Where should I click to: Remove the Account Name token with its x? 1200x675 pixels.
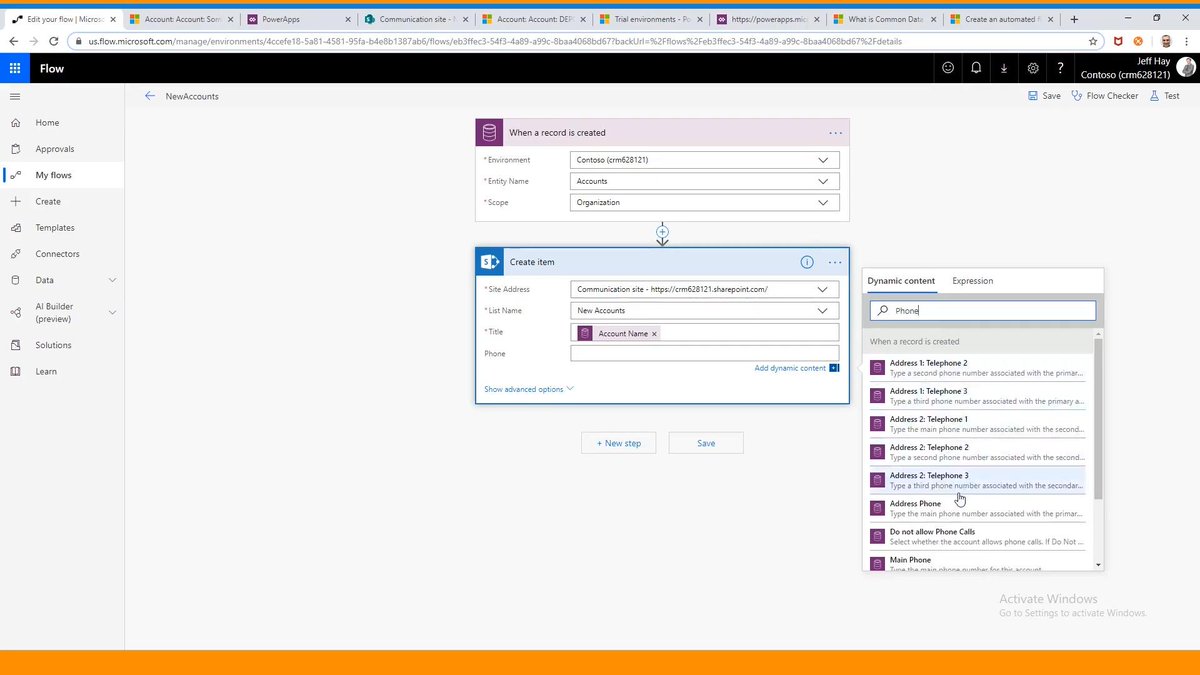coord(654,334)
